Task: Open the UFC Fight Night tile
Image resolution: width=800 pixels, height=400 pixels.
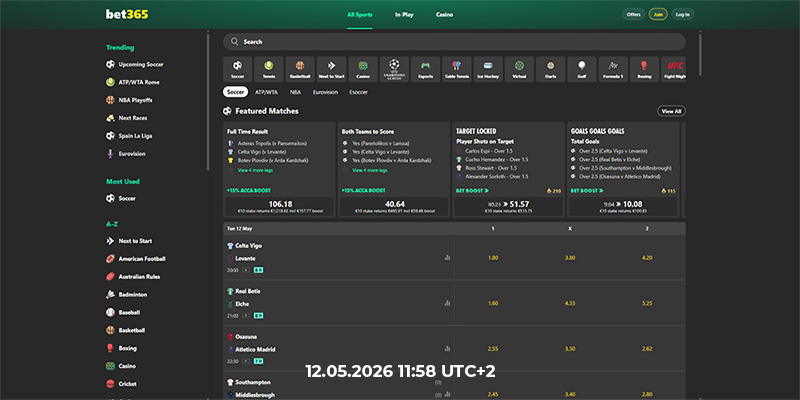Action: point(674,69)
